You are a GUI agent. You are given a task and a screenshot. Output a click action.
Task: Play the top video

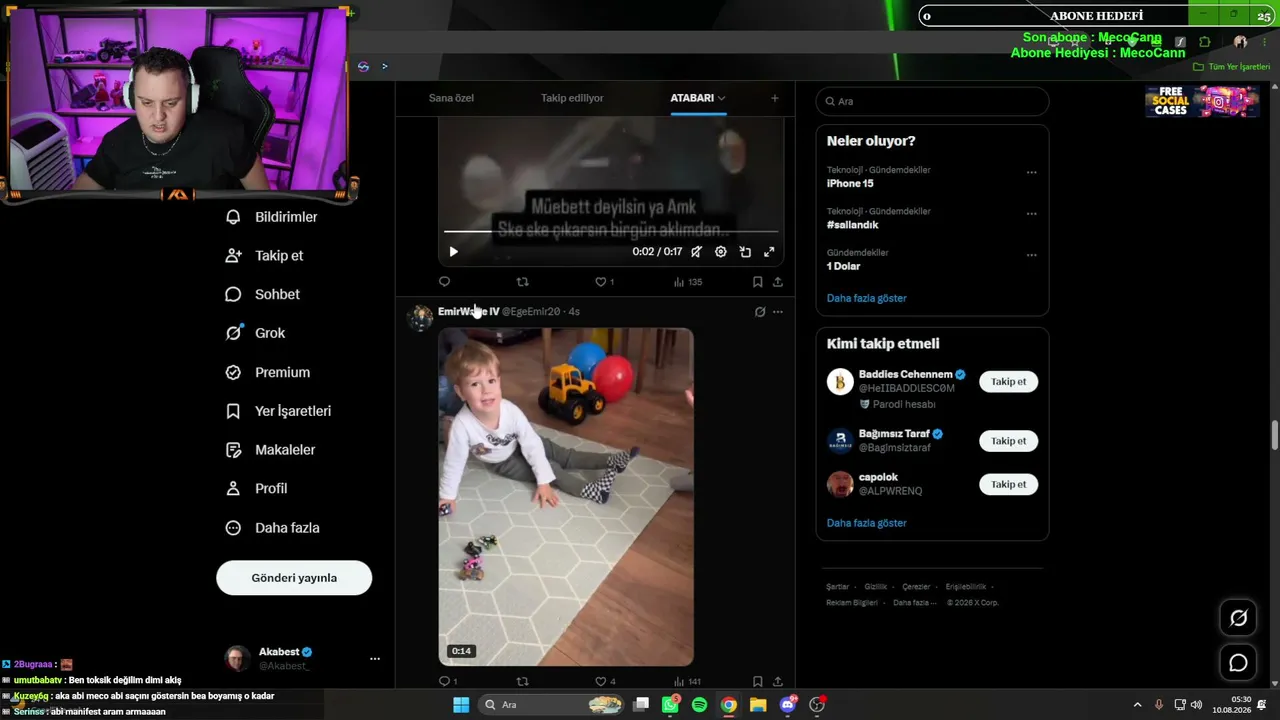(453, 252)
